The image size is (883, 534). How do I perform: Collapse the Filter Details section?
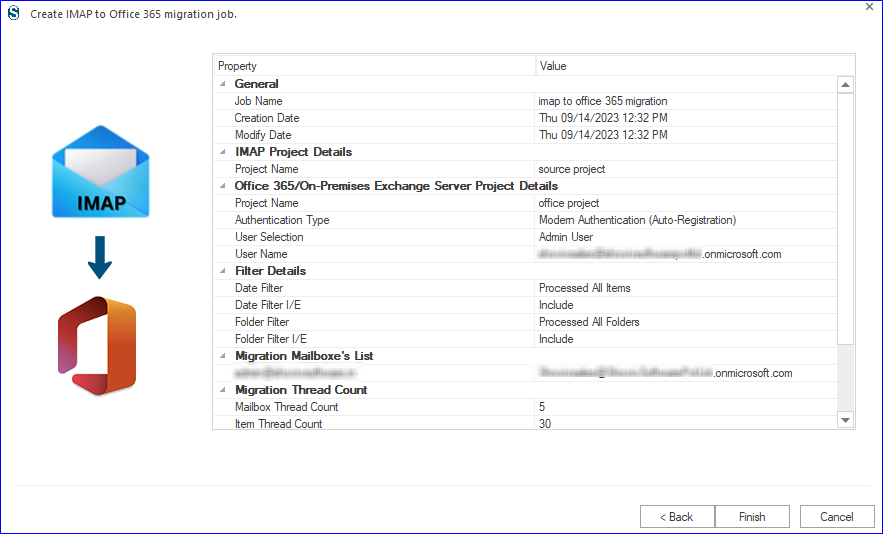click(x=223, y=271)
